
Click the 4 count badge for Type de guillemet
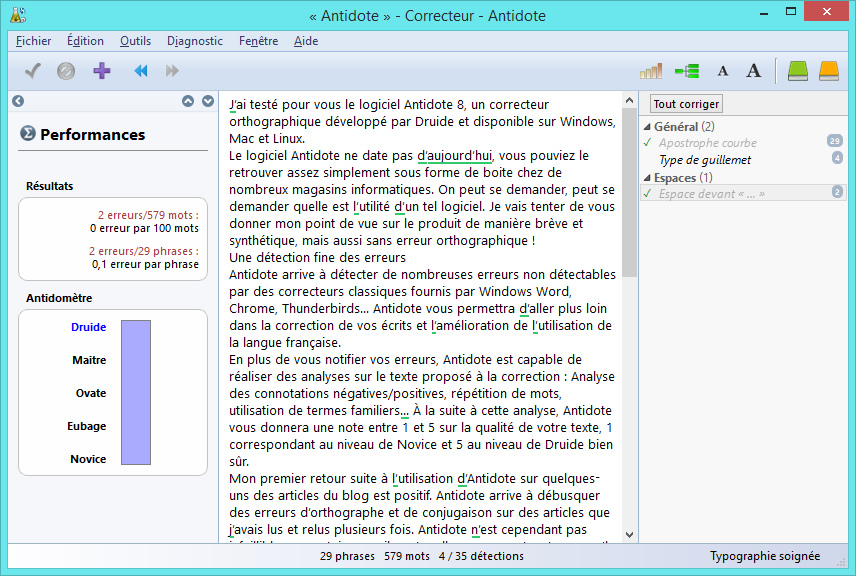click(837, 158)
